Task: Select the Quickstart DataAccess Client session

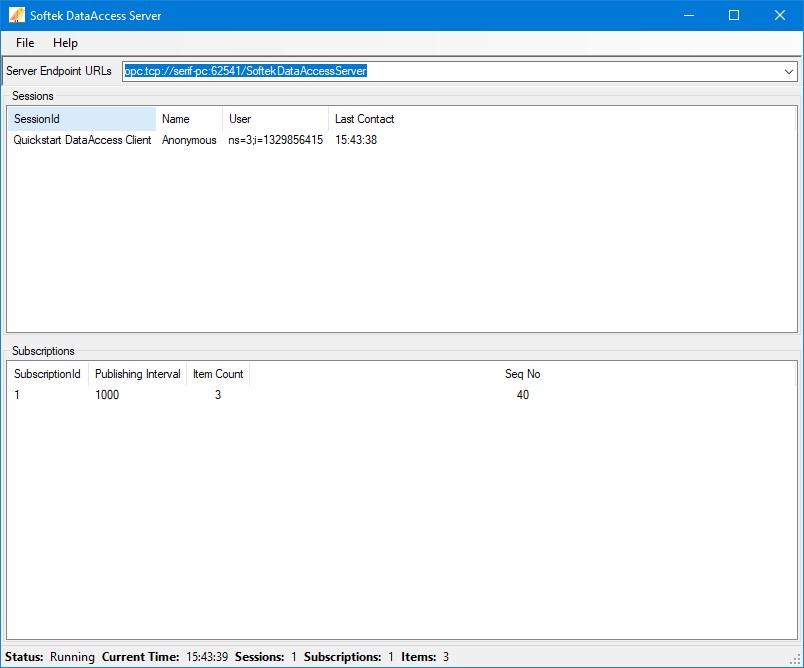Action: pos(82,140)
